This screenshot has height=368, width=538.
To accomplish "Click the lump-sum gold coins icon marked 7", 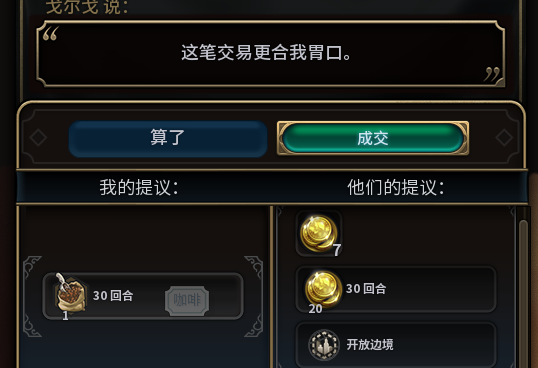I will [319, 233].
